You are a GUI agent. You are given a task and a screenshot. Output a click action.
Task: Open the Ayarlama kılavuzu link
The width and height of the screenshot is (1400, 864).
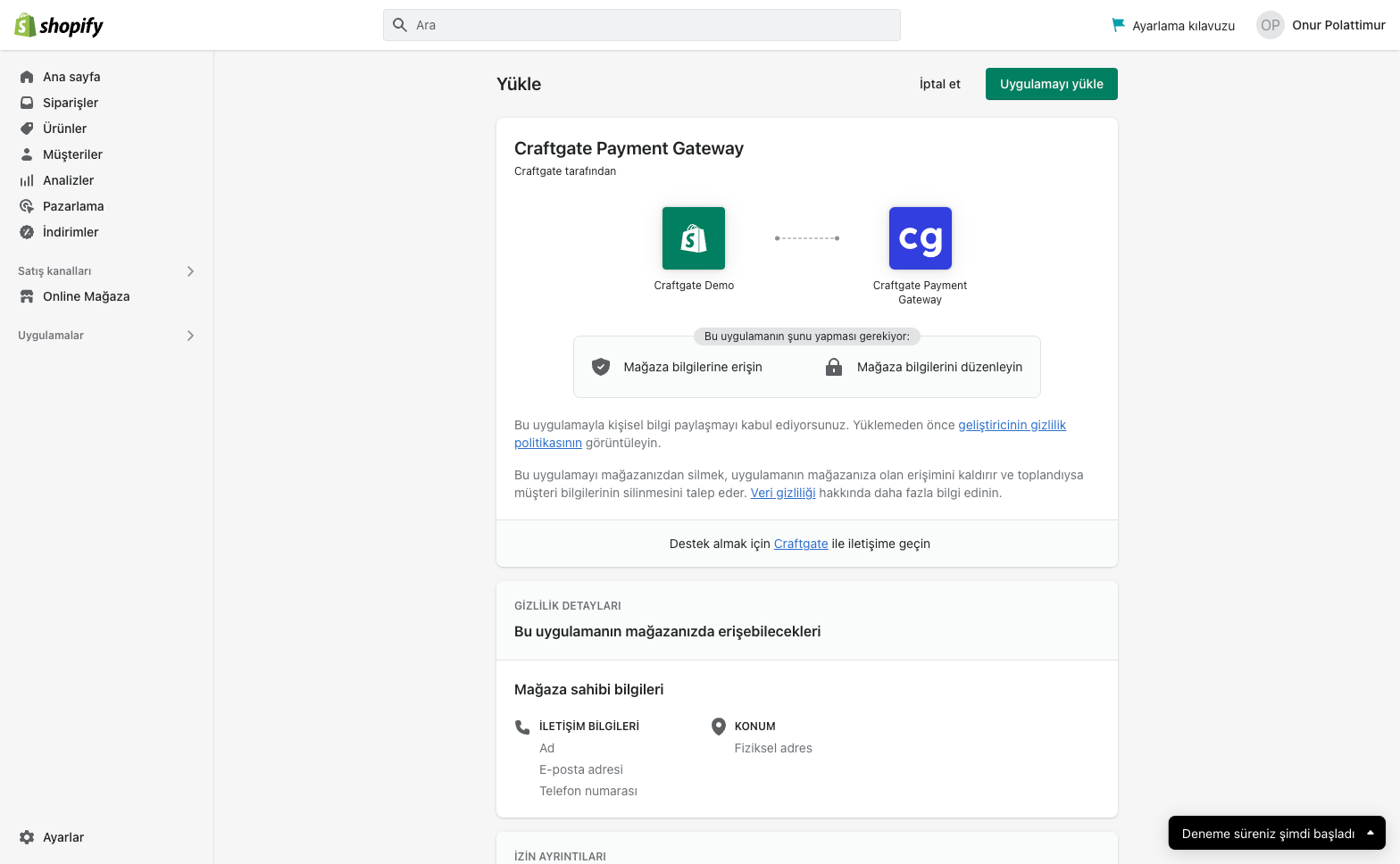(1173, 25)
